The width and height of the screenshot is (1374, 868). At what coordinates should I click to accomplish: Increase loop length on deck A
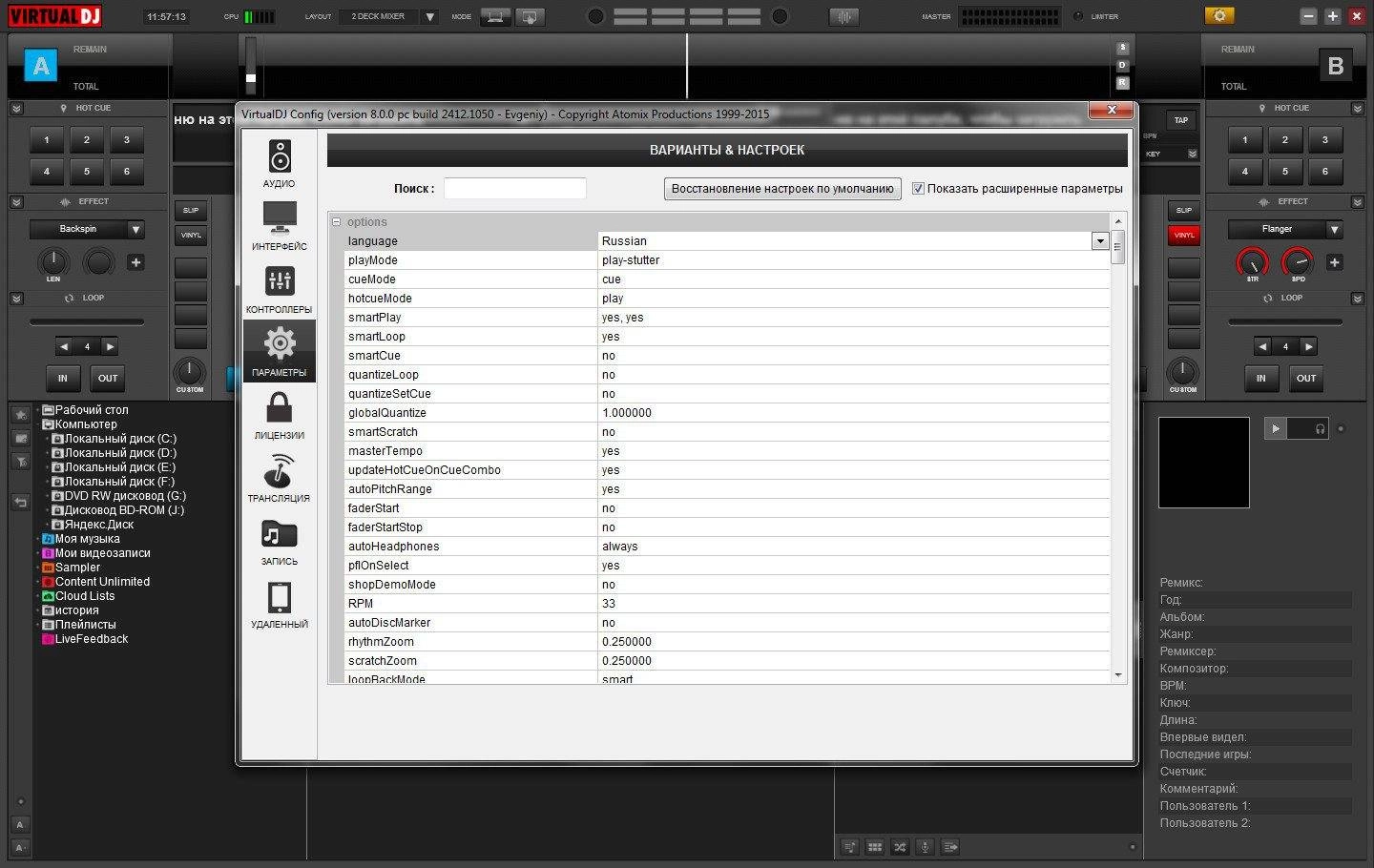point(111,347)
